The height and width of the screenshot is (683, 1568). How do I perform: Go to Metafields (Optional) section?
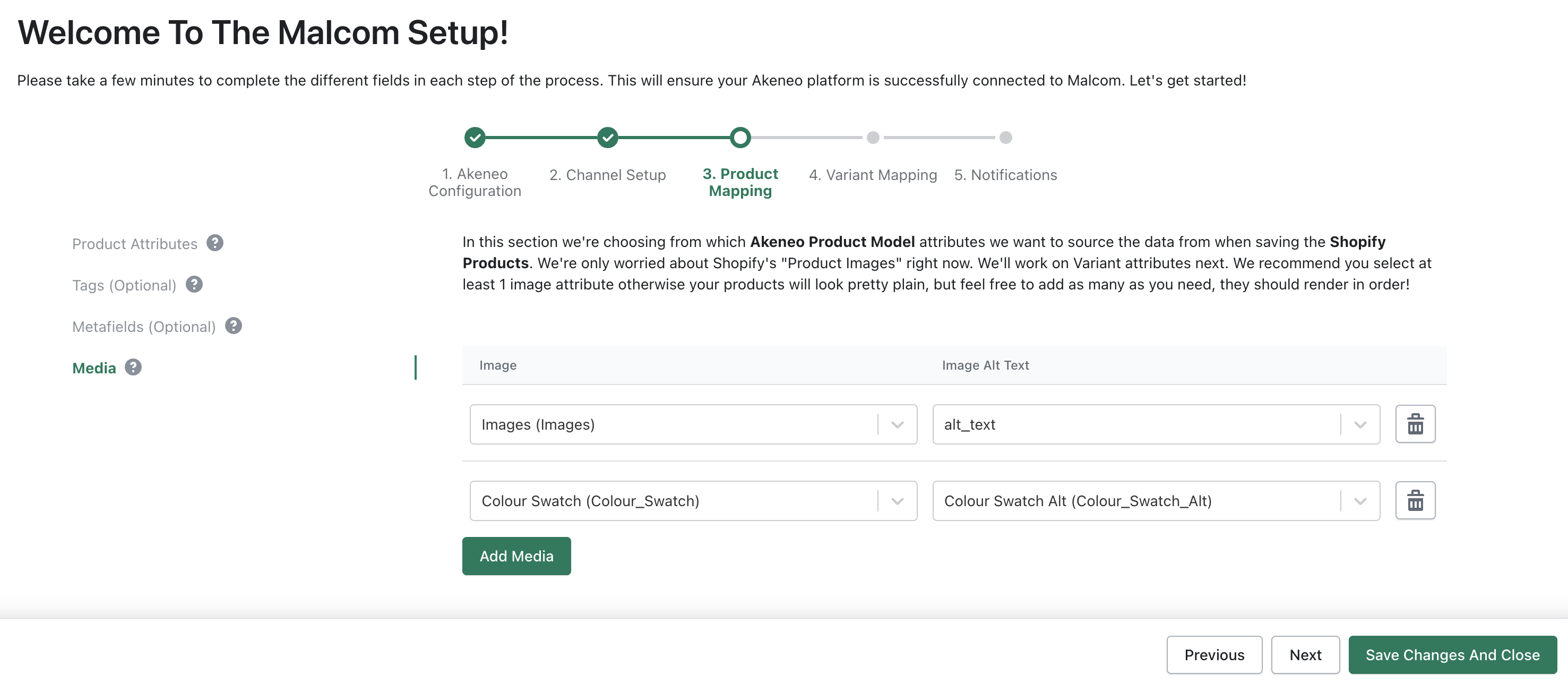click(x=144, y=327)
